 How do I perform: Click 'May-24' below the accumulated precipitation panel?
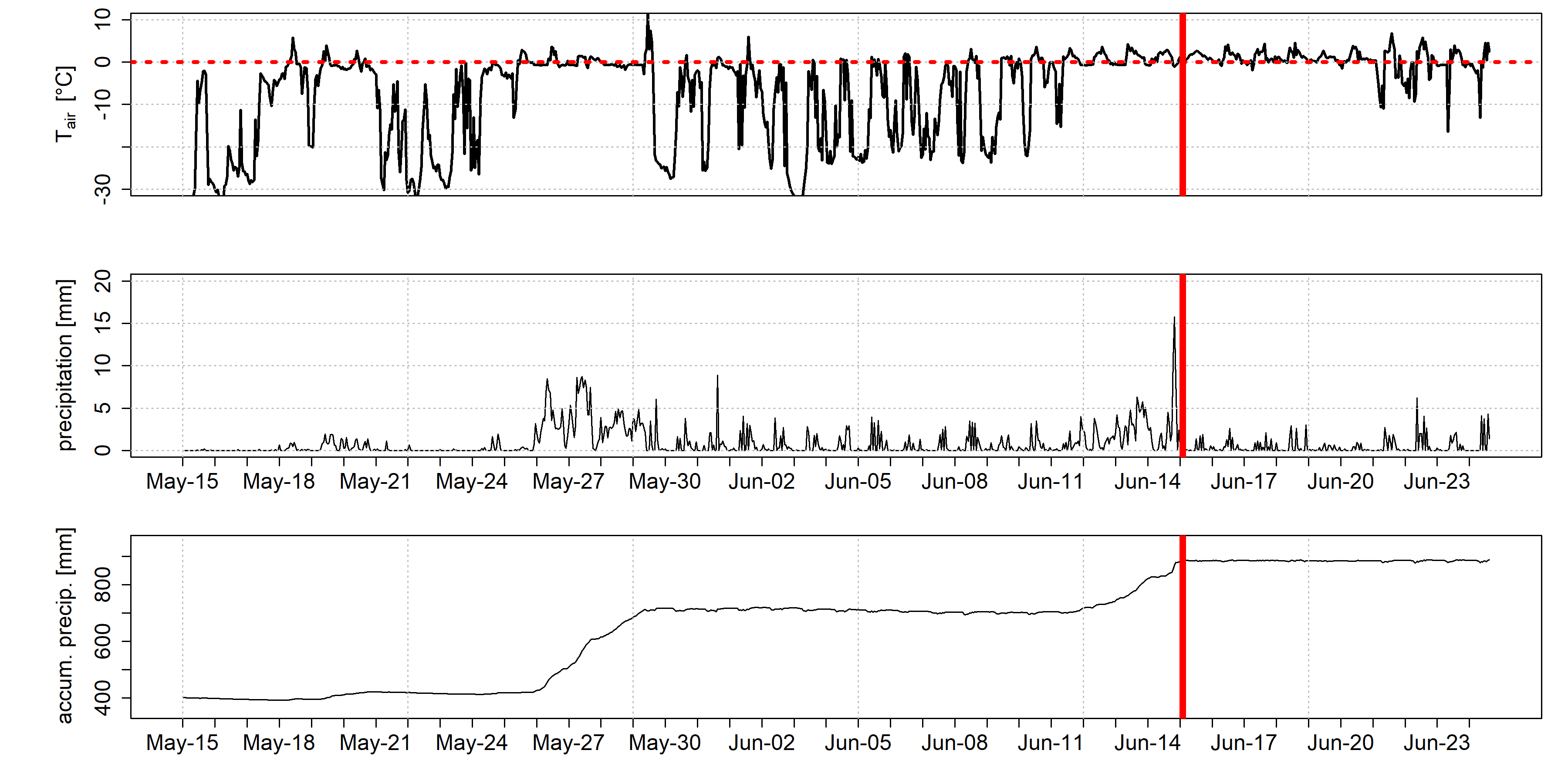click(x=472, y=743)
